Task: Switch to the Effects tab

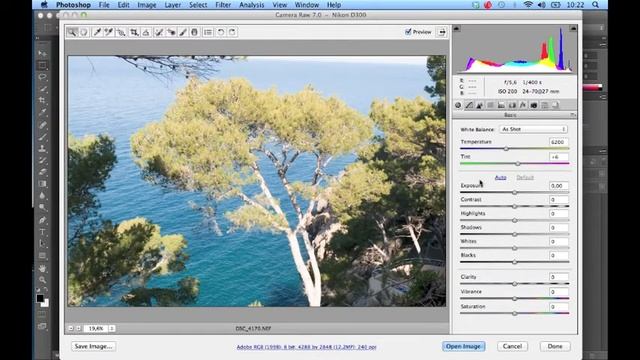Action: (x=523, y=105)
